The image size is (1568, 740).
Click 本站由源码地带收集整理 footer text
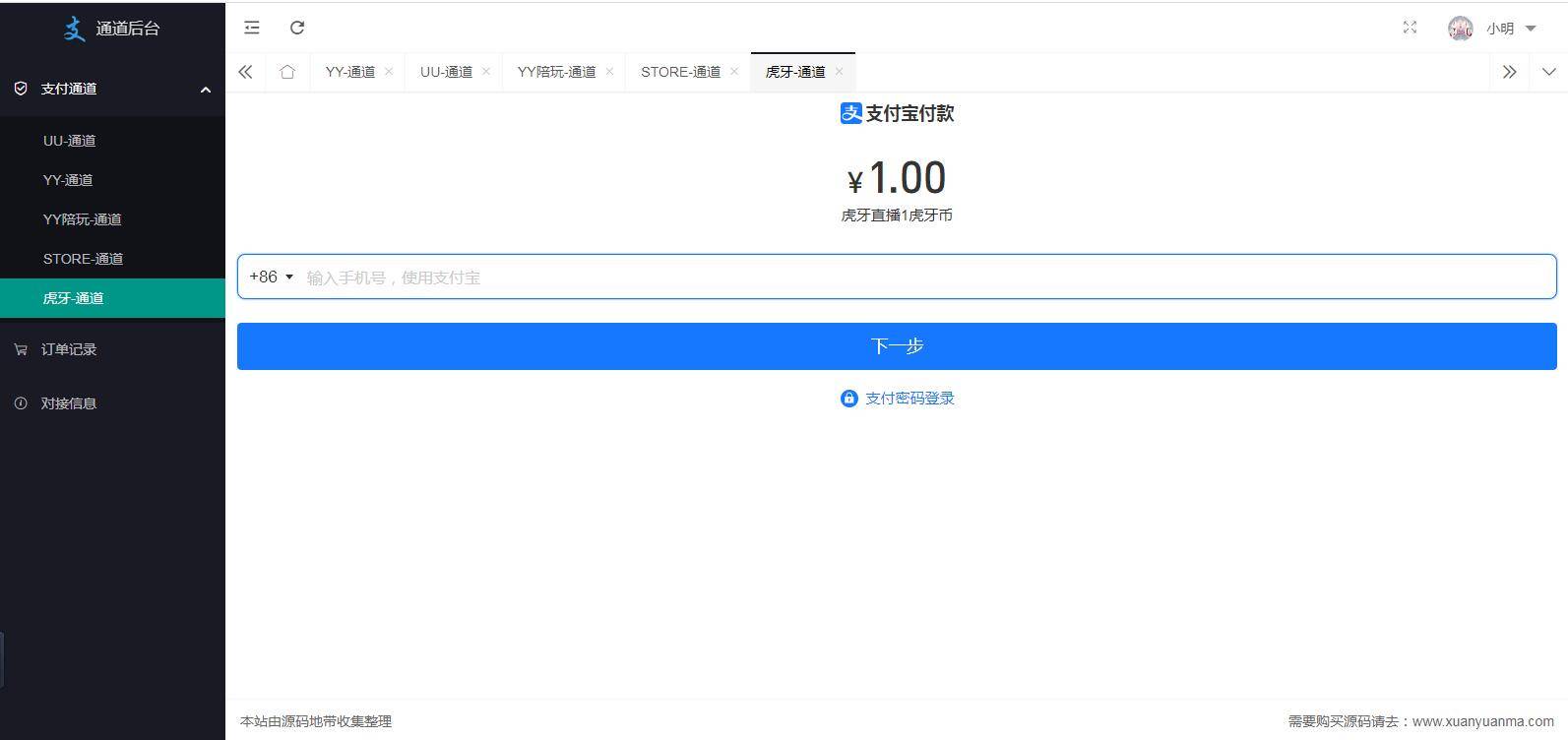point(316,721)
